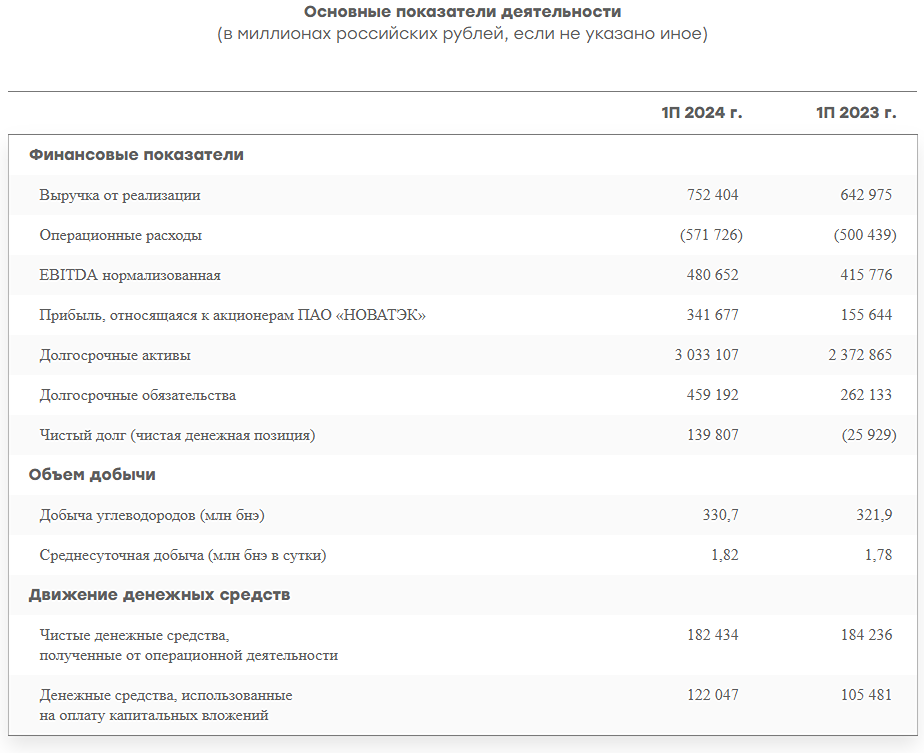This screenshot has width=924, height=753.
Task: Click the Среднесуточная добыча row label
Action: coord(183,555)
